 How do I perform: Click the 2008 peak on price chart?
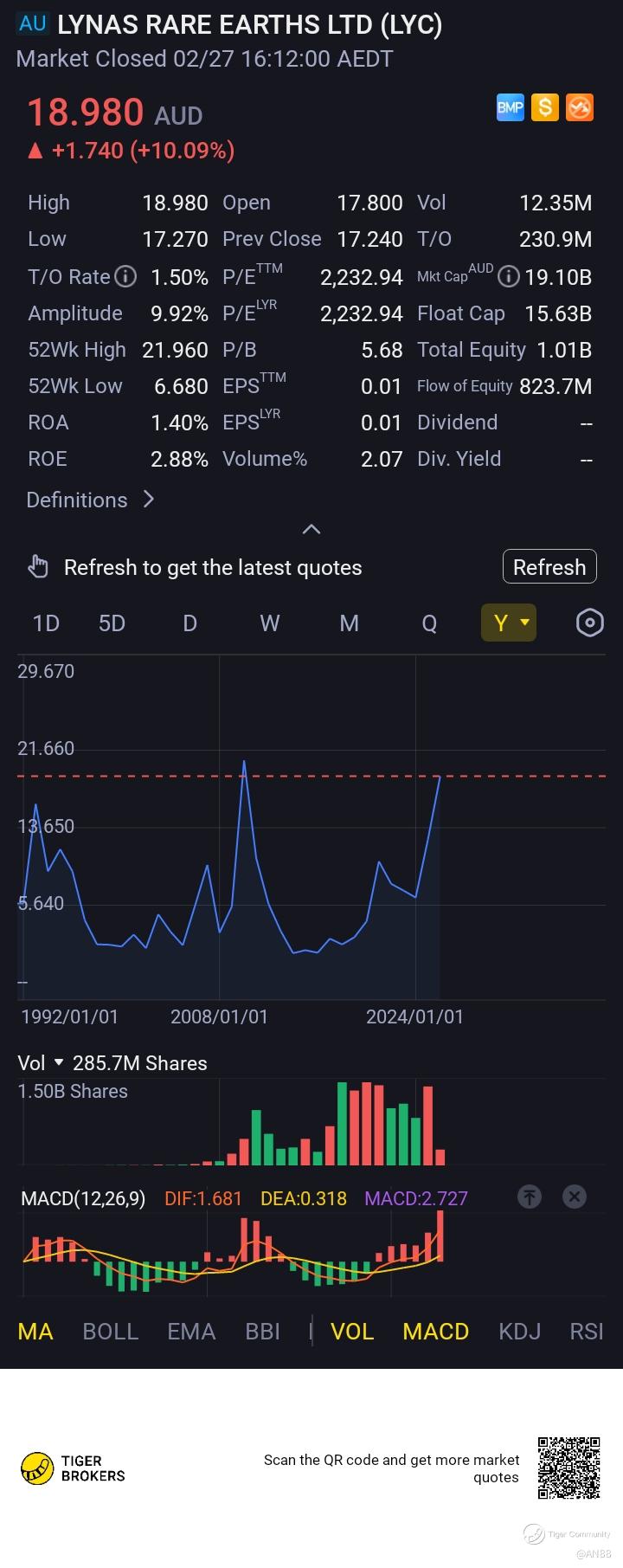(x=244, y=761)
